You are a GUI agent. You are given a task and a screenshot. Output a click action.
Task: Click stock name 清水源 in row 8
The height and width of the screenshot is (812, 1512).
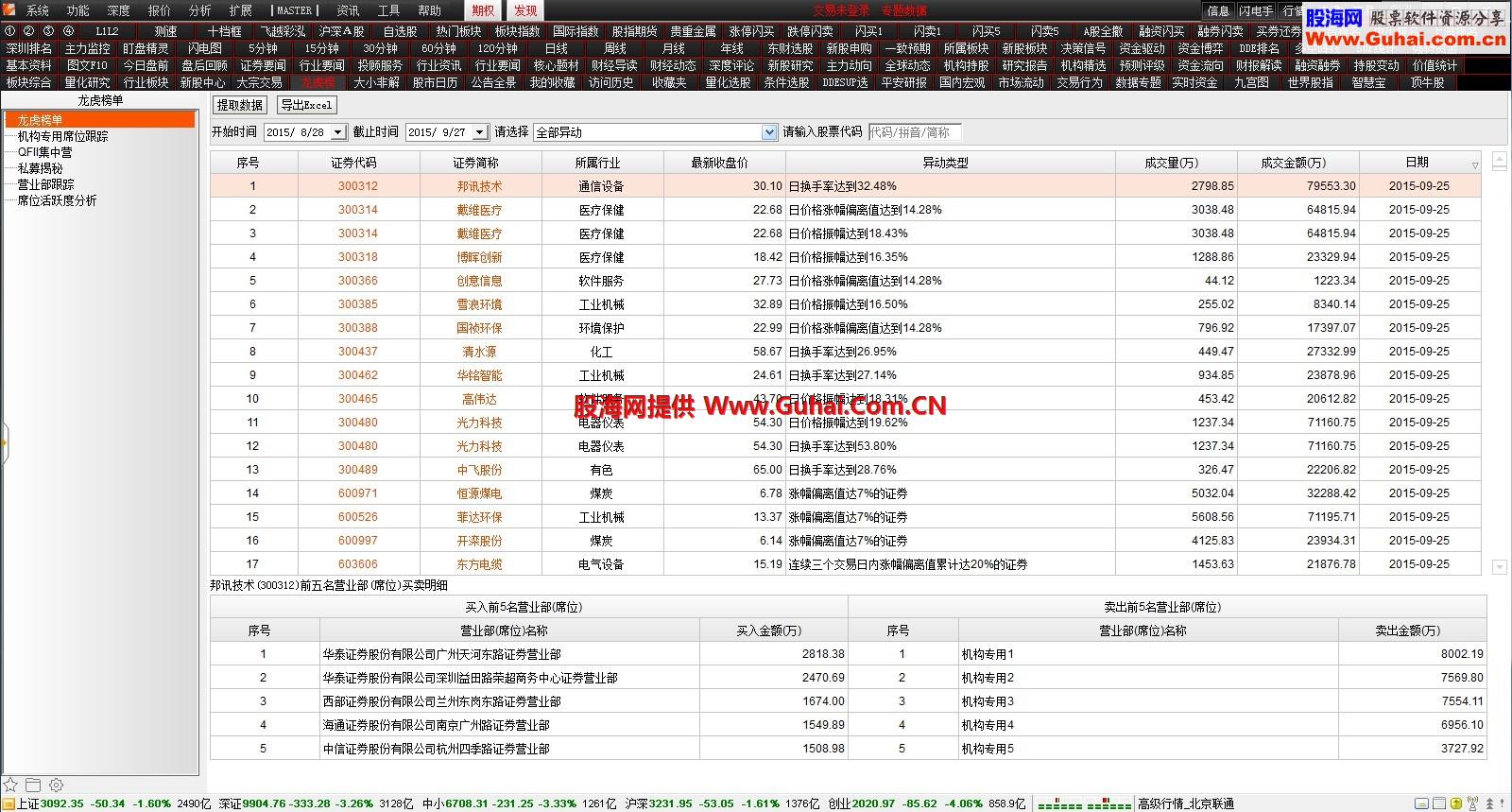point(479,352)
